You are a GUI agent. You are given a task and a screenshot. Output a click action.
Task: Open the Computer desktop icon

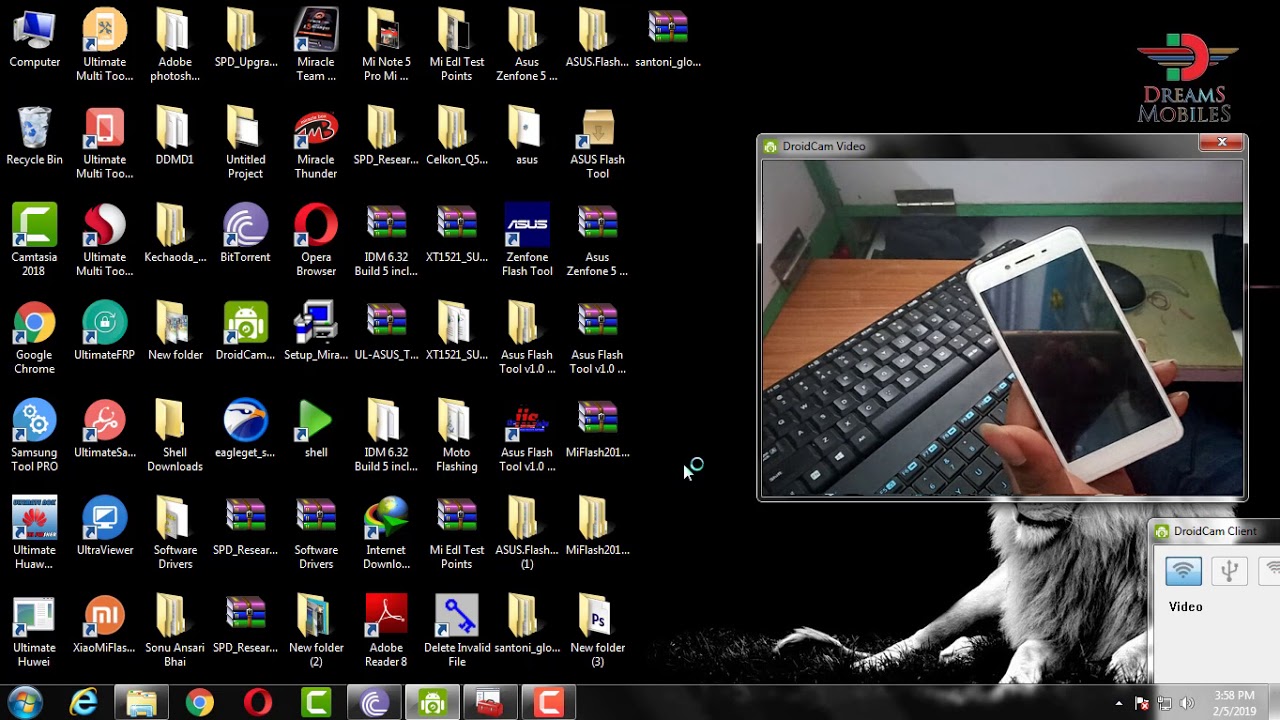(x=34, y=40)
